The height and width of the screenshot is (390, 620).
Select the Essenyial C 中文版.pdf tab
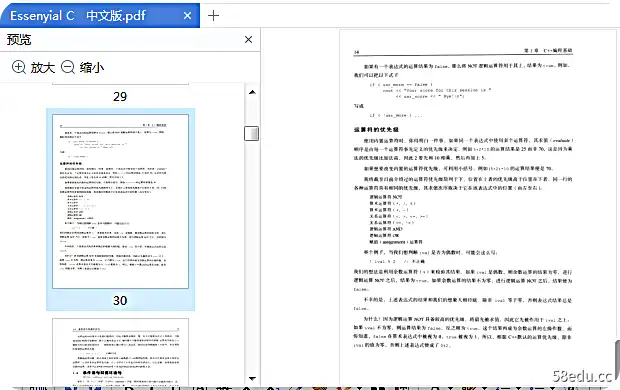[100, 15]
